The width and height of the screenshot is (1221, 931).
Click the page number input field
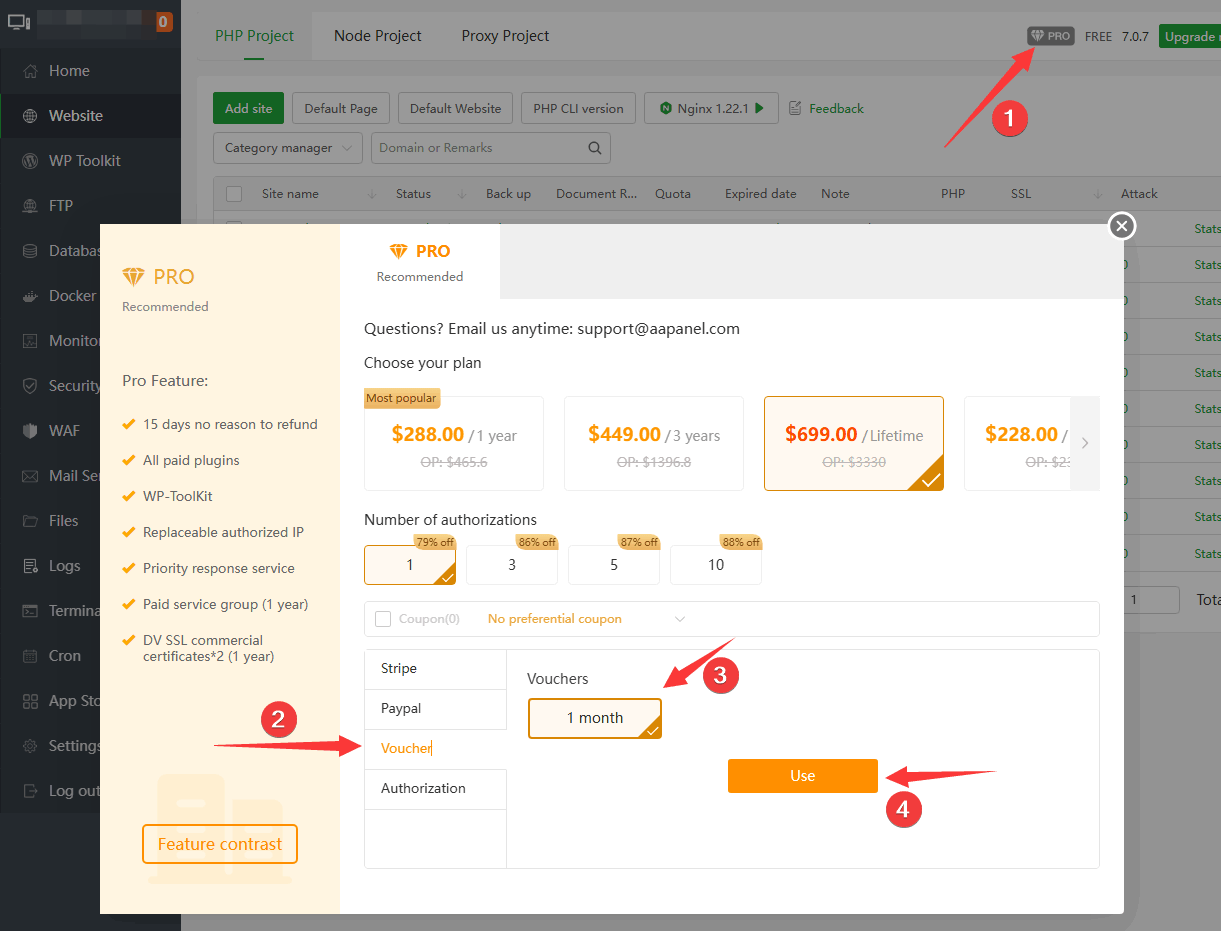point(1152,600)
